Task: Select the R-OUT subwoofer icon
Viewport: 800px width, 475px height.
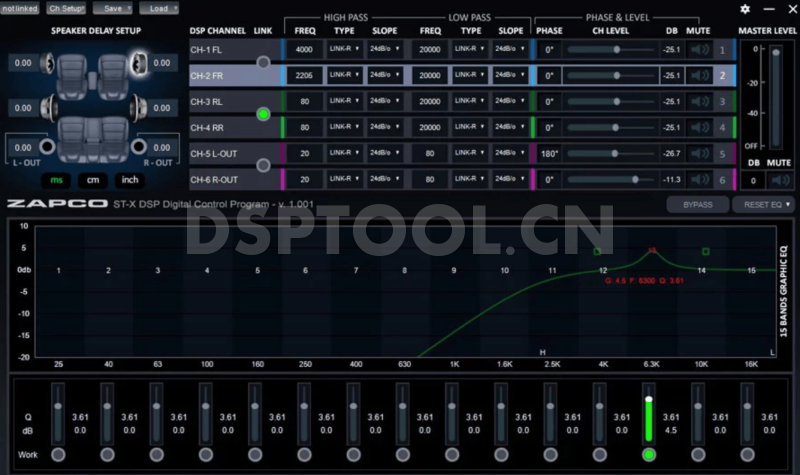Action: [138, 147]
